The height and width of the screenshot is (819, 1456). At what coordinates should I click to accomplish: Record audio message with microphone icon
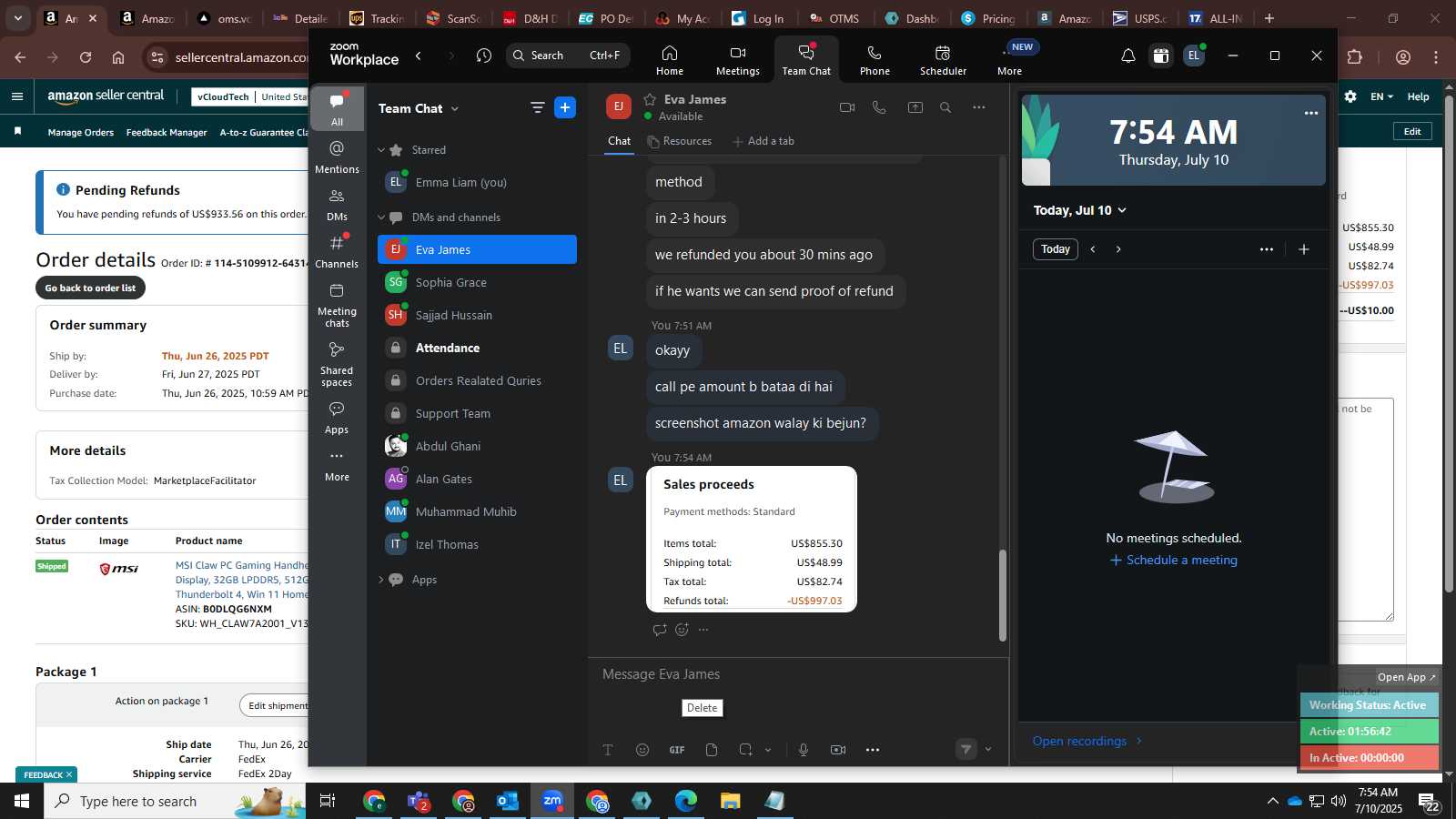804,750
